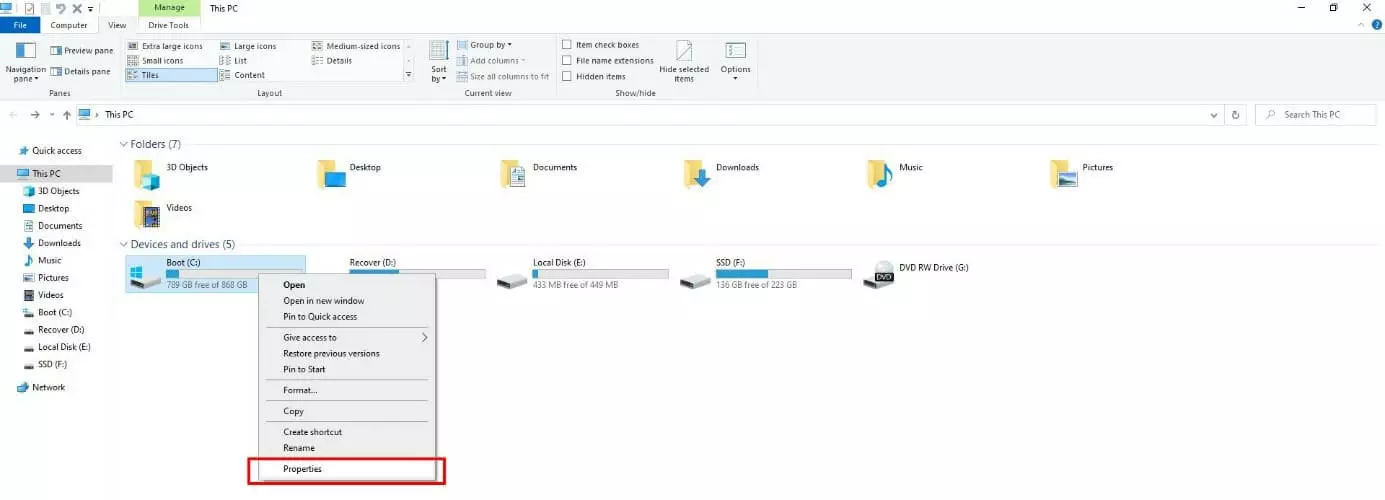
Task: Choose Create shortcut in context menu
Action: click(347, 432)
